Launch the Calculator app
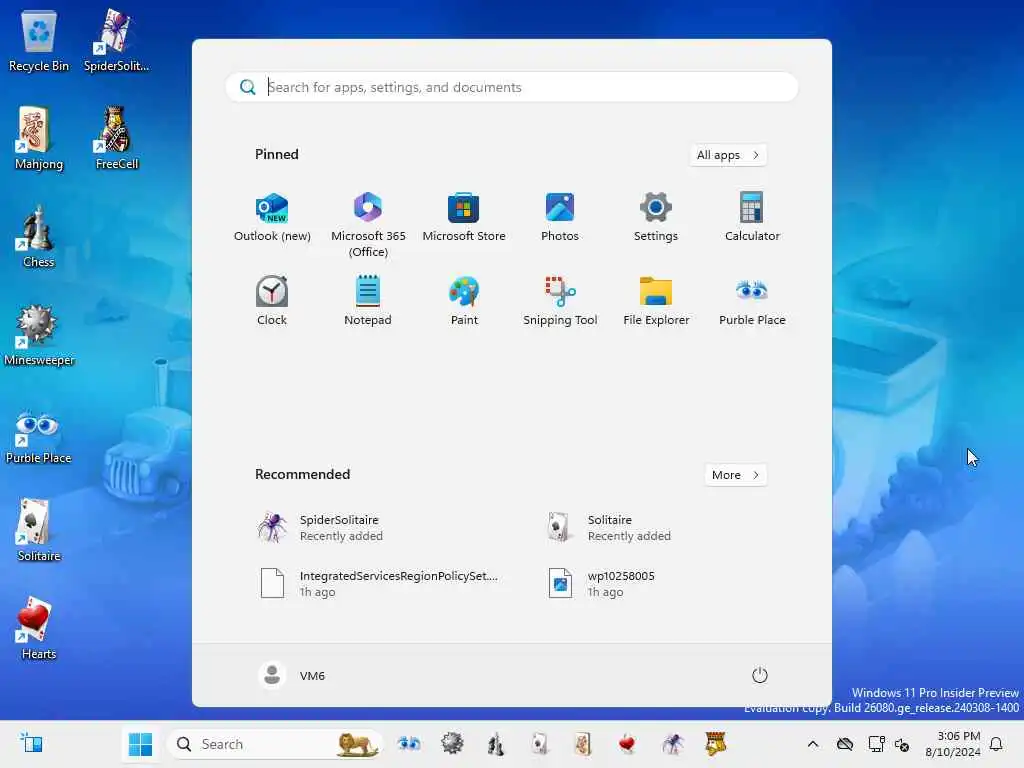Viewport: 1024px width, 768px height. pos(752,218)
